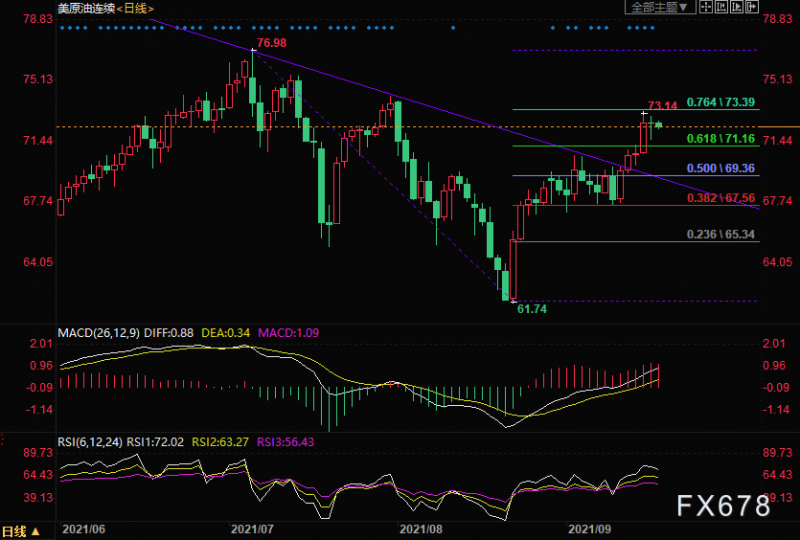Image resolution: width=800 pixels, height=540 pixels.
Task: Expand the 日线 period selector arrow
Action: pyautogui.click(x=36, y=532)
